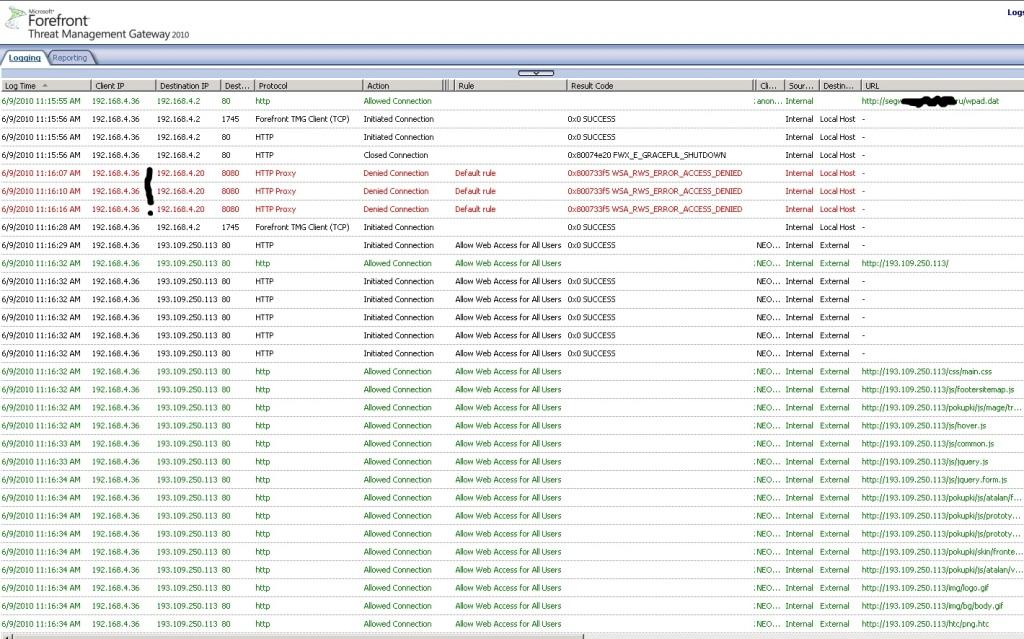Select the Closed Connection action cell

(x=396, y=156)
